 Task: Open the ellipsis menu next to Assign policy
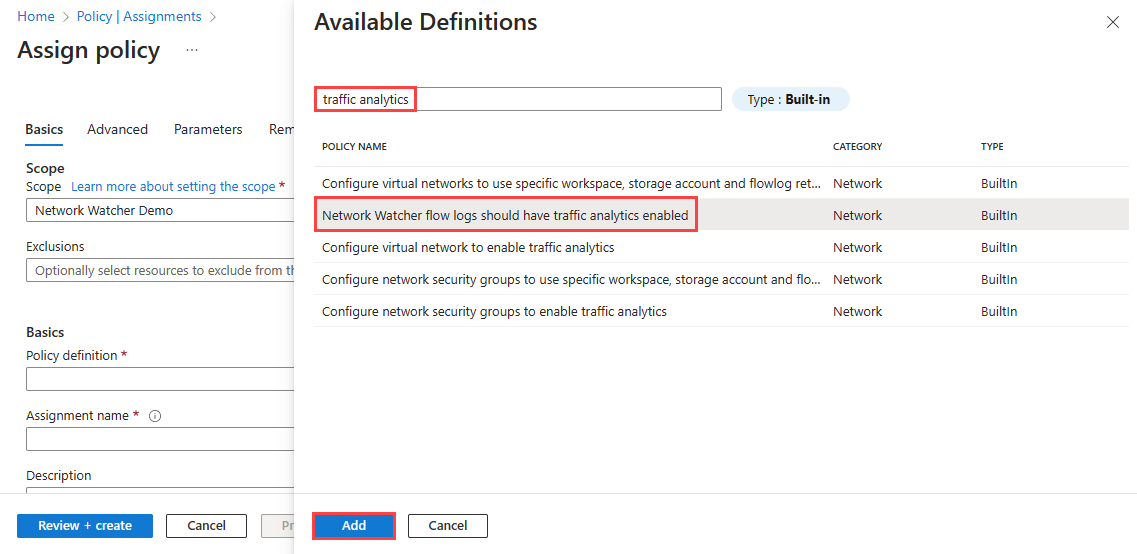192,50
